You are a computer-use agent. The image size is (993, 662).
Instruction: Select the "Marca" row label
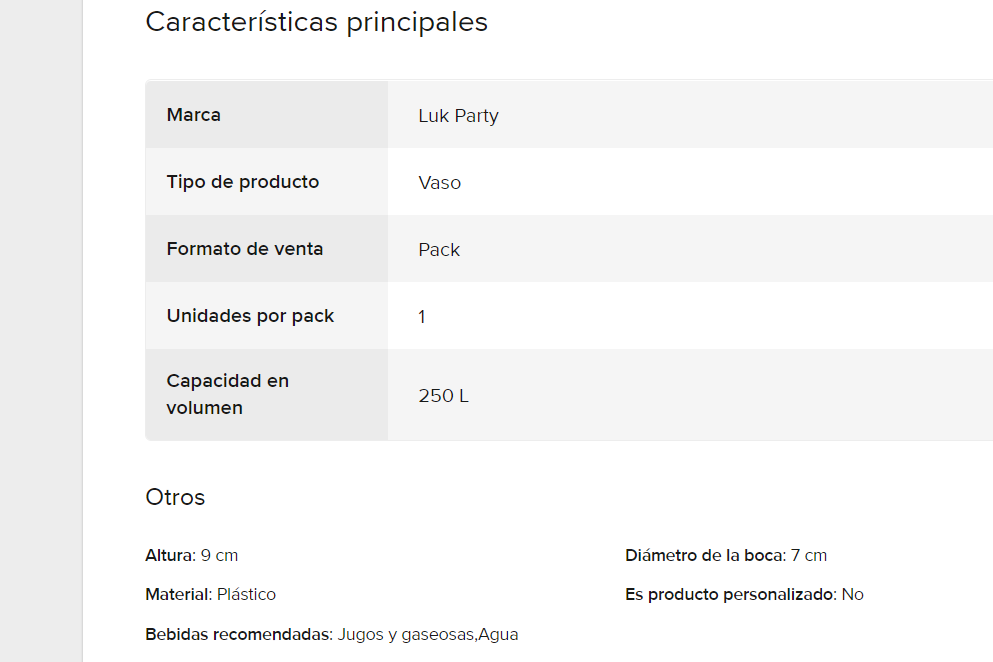click(x=194, y=115)
